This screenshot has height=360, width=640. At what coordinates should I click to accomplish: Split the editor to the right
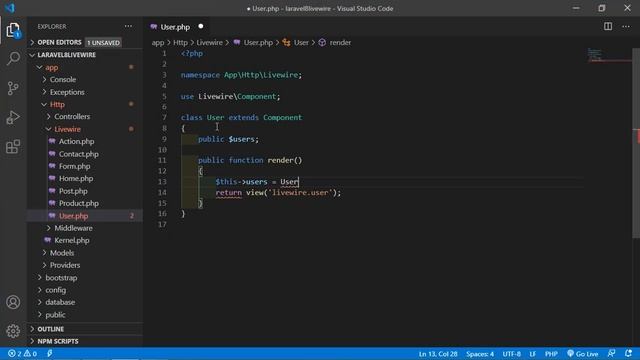[608, 27]
